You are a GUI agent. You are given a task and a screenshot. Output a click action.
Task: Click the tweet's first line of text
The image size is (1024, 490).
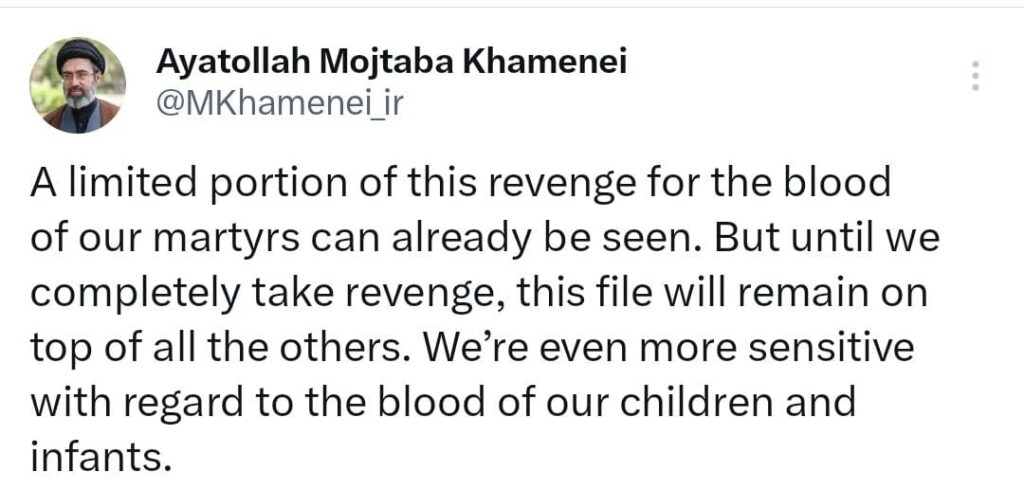tap(460, 185)
